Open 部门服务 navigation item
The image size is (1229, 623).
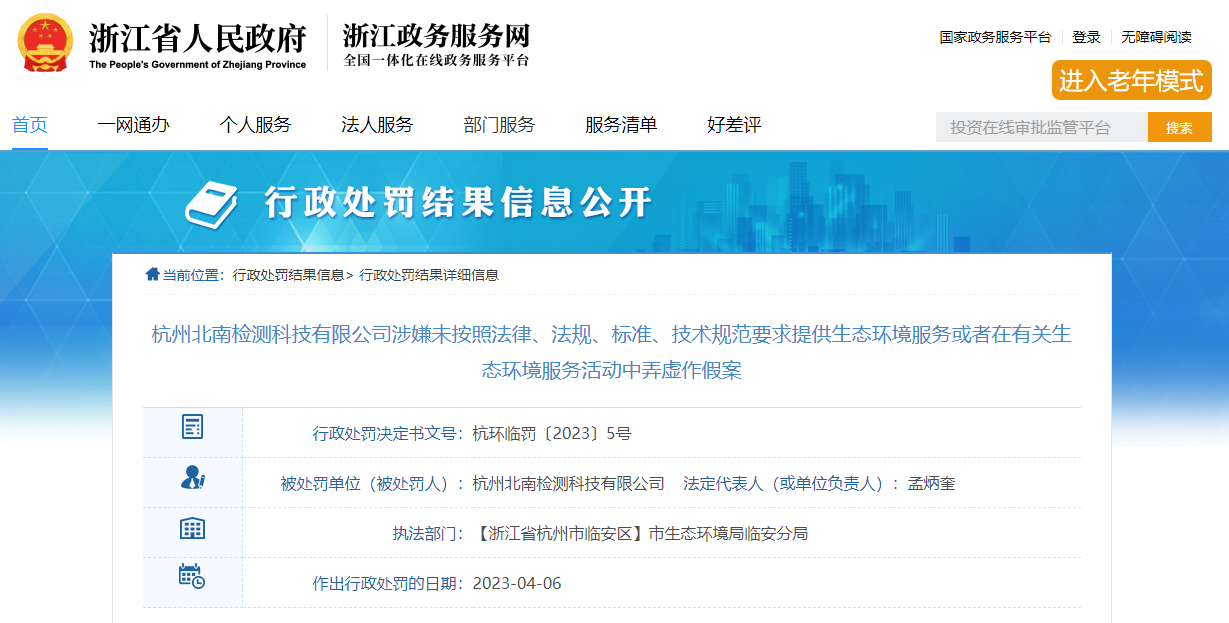point(499,125)
